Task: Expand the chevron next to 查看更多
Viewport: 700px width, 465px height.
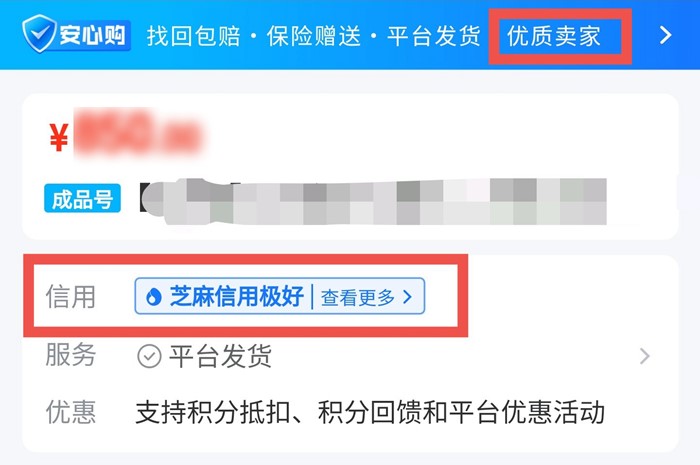Action: point(407,297)
